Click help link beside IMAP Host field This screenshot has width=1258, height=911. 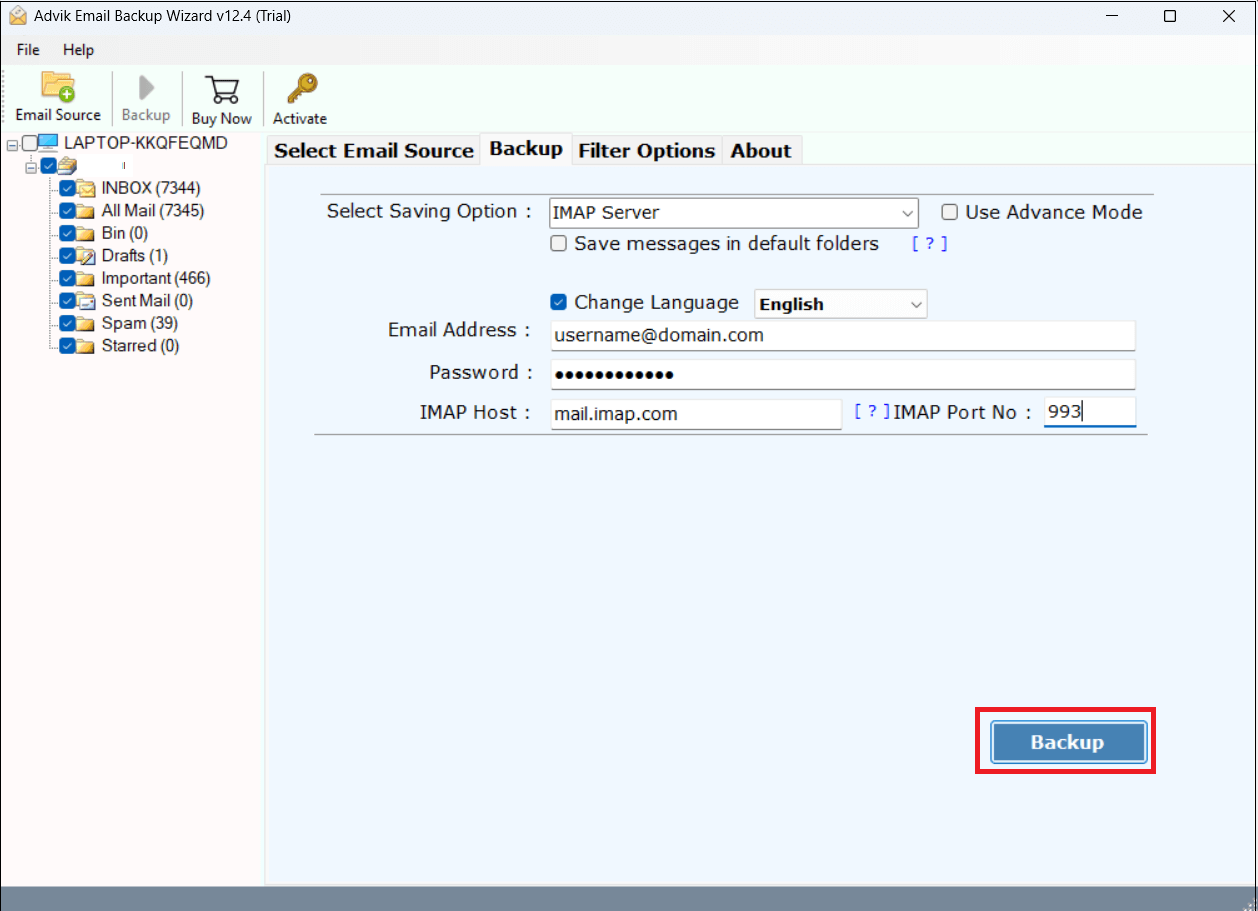[x=872, y=411]
